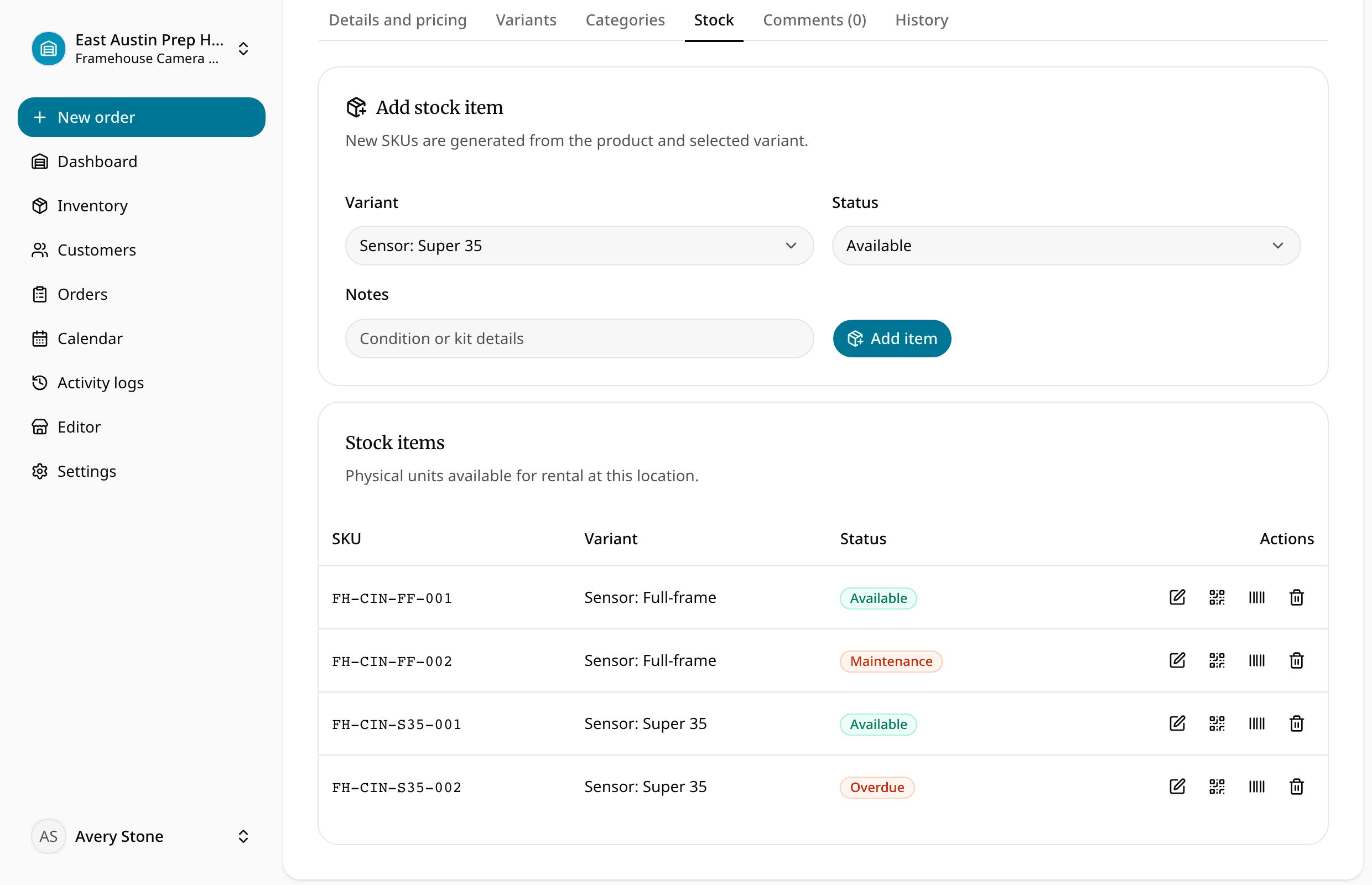
Task: Click the Add item button
Action: pyautogui.click(x=891, y=339)
